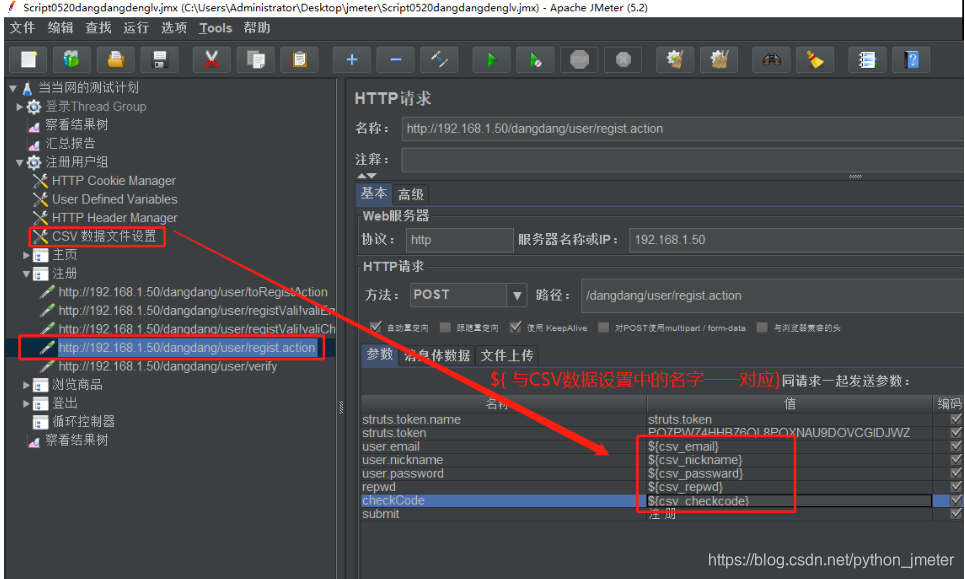Collapse all with the minus icon
Image resolution: width=965 pixels, height=579 pixels.
click(396, 60)
